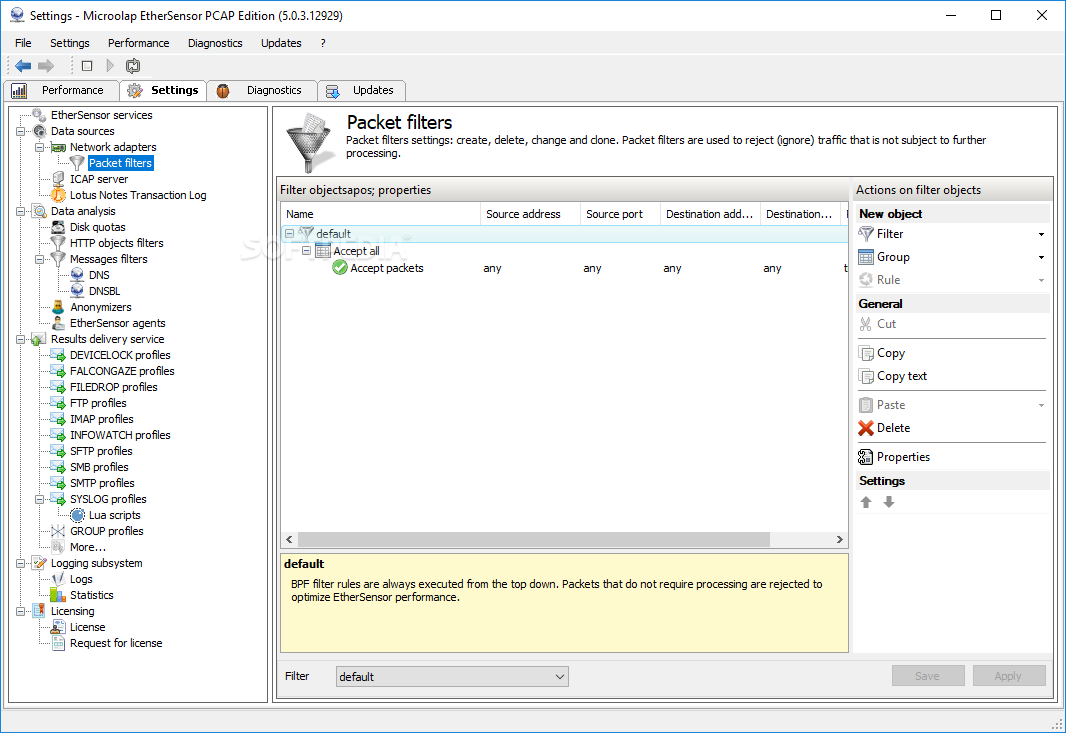The height and width of the screenshot is (733, 1066).
Task: Click the Delete action label
Action: tap(893, 428)
